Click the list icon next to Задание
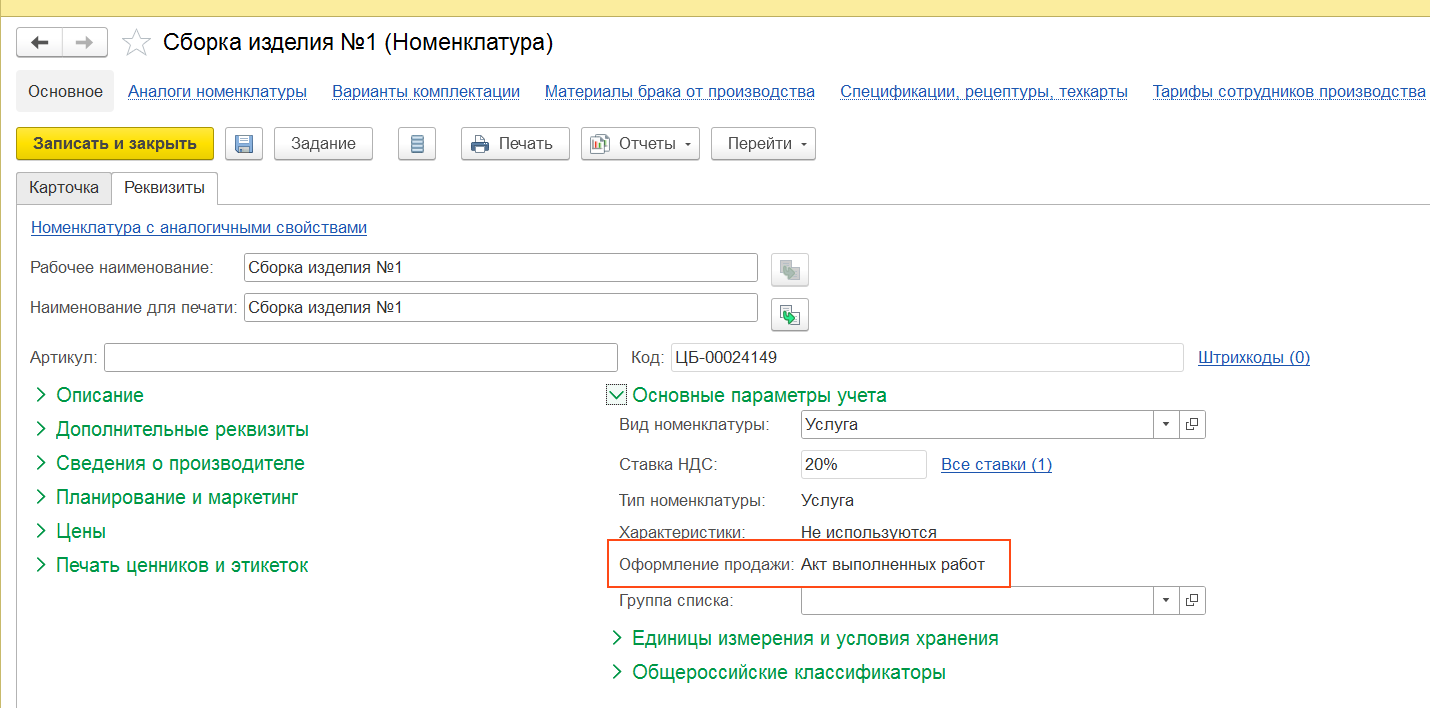Screen dimensions: 1430x708 click(417, 144)
